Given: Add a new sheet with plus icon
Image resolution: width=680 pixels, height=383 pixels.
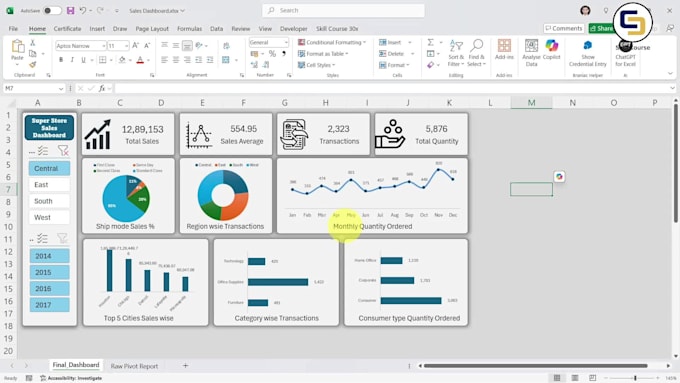Looking at the screenshot, I should click(185, 366).
